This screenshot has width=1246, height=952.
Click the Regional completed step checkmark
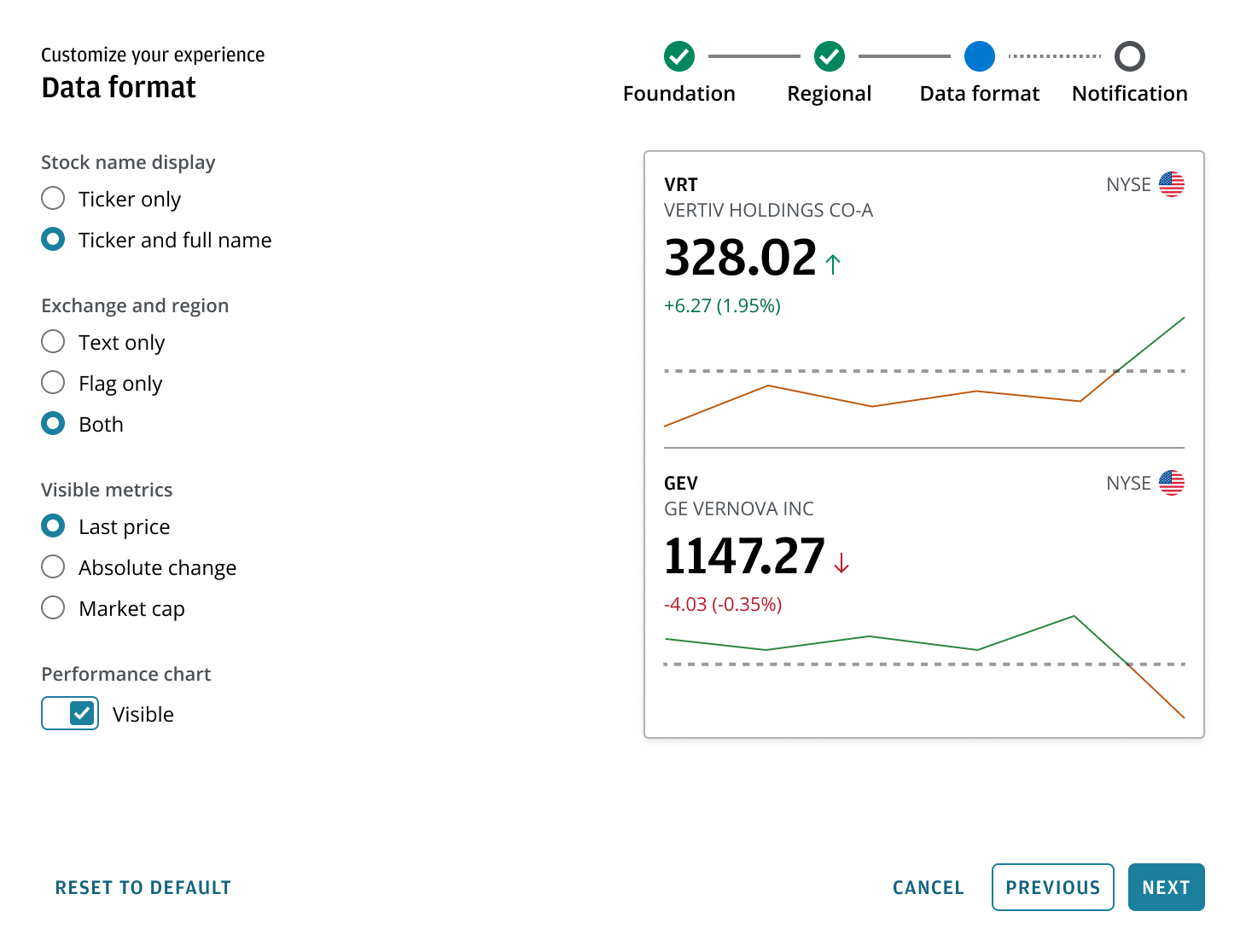tap(830, 56)
